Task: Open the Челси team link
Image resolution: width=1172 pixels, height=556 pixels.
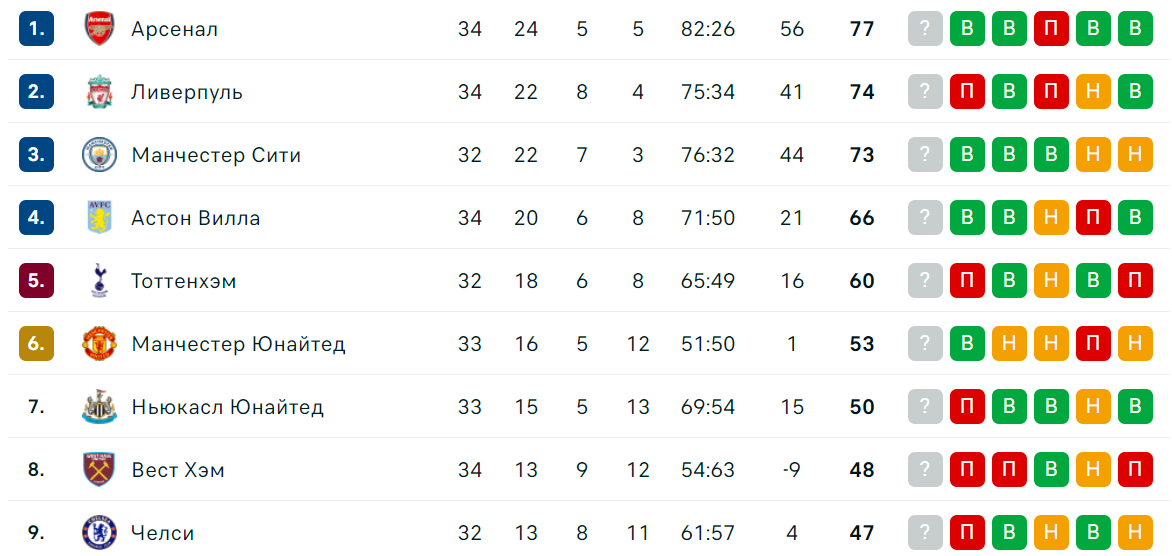Action: click(163, 534)
